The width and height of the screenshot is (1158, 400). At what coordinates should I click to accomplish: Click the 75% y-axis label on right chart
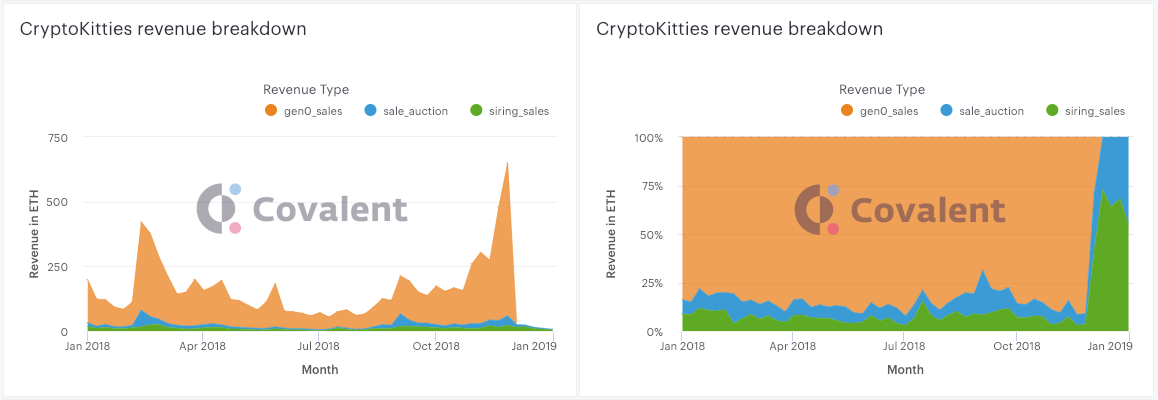click(x=651, y=187)
